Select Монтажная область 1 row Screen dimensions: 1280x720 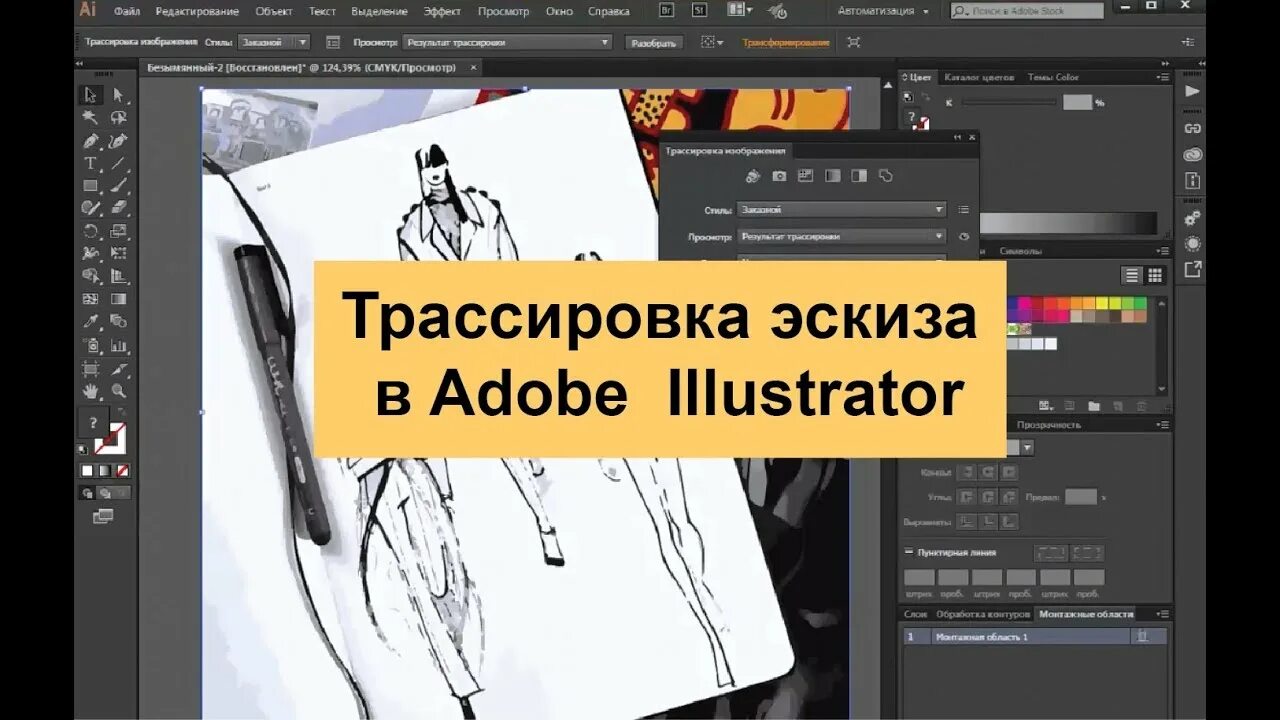[1035, 637]
